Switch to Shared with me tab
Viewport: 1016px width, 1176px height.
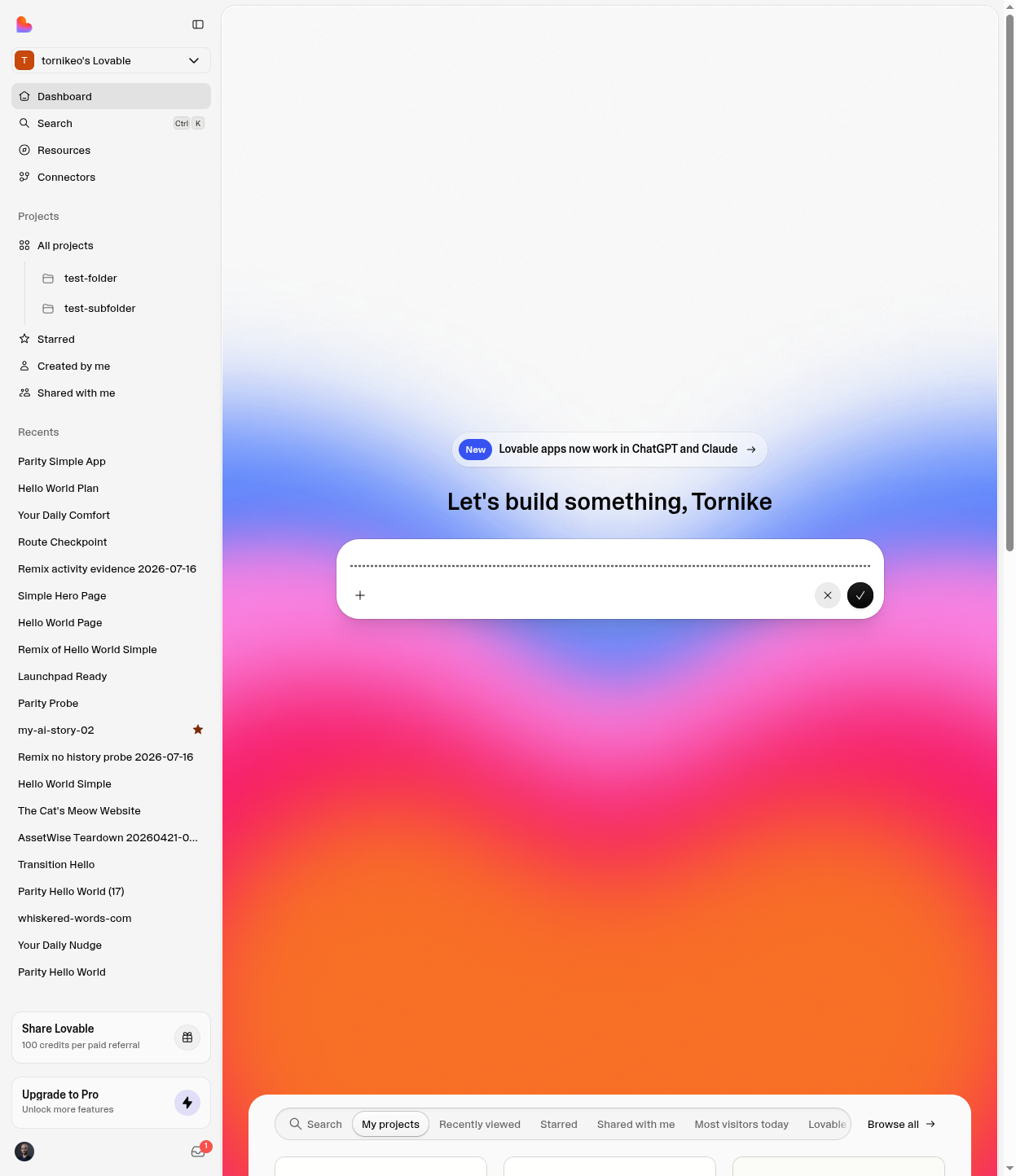pyautogui.click(x=636, y=1124)
